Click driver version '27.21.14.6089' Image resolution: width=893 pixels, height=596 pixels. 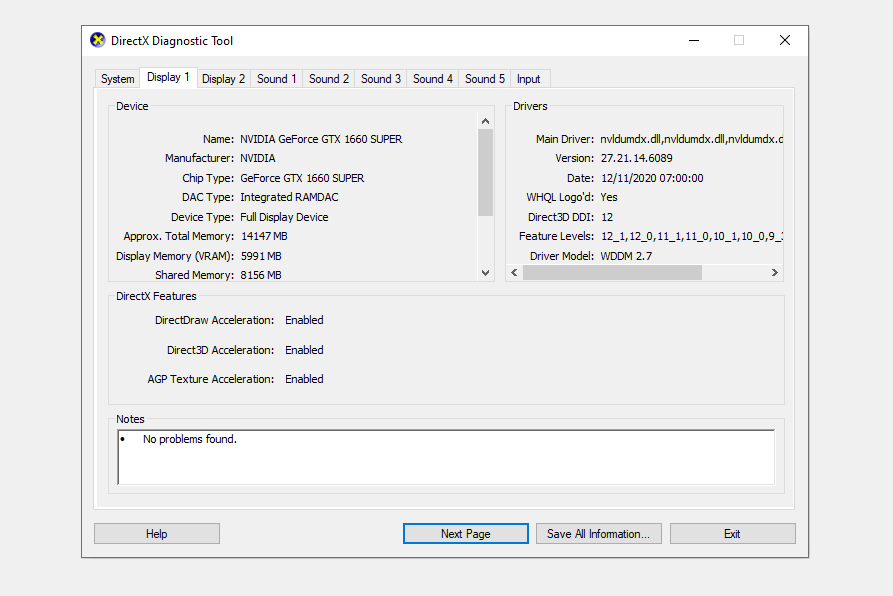(x=636, y=158)
